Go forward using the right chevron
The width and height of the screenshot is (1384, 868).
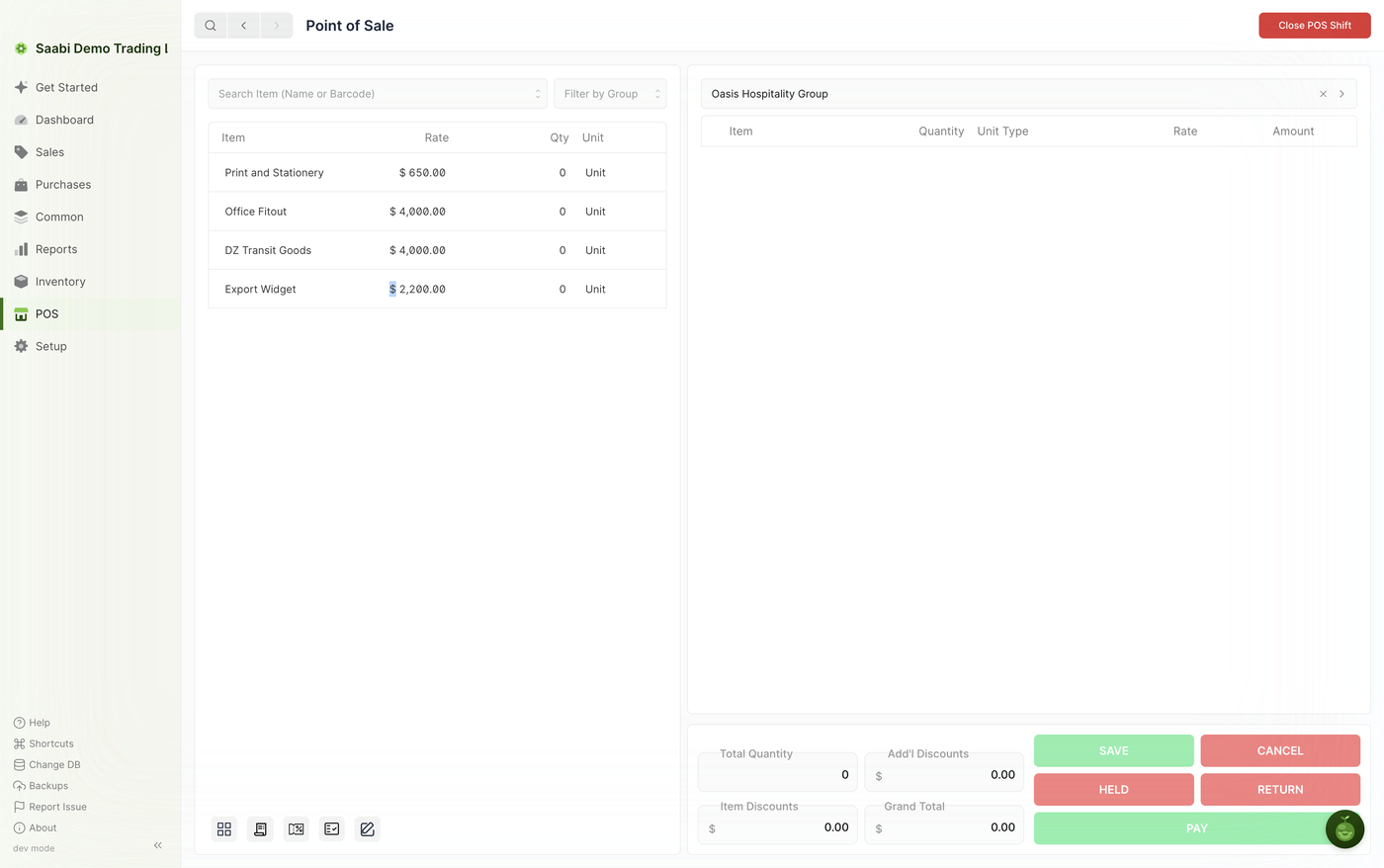[277, 26]
